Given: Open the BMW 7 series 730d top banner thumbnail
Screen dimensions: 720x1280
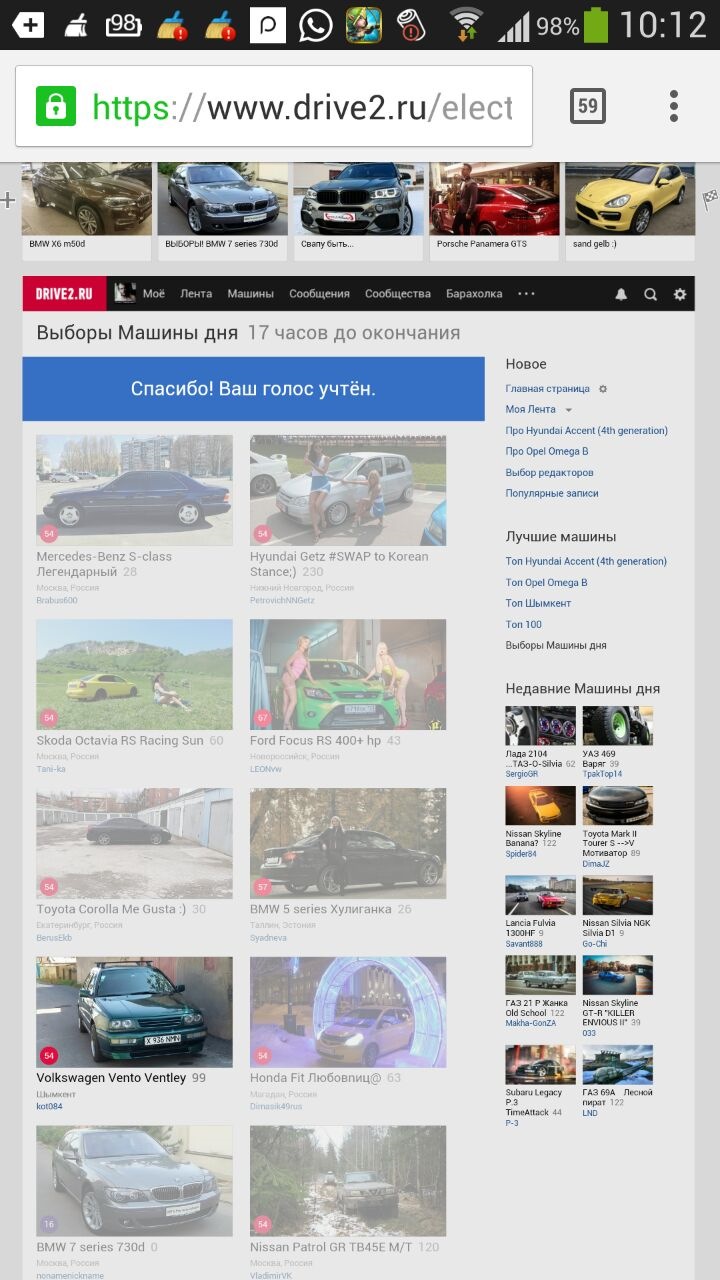Looking at the screenshot, I should [x=223, y=199].
